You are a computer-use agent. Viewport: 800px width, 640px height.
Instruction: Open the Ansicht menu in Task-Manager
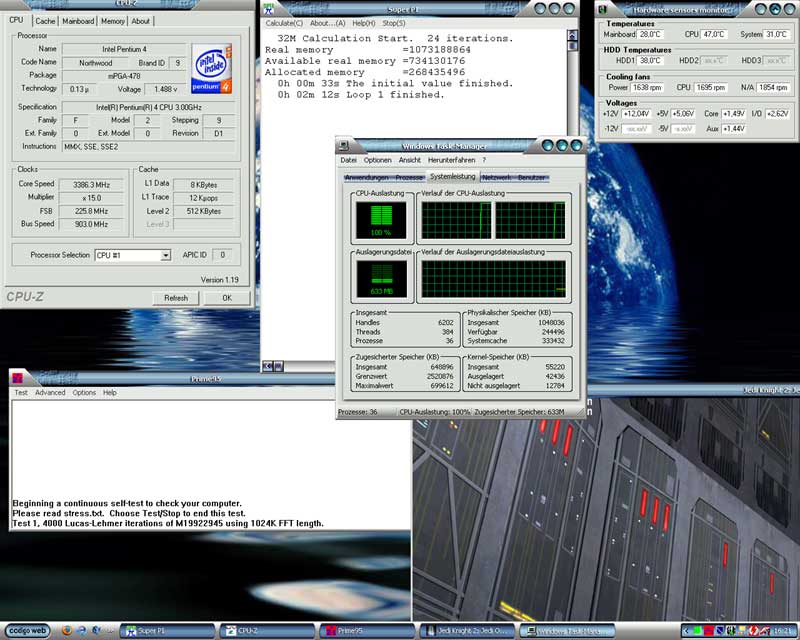(x=410, y=160)
